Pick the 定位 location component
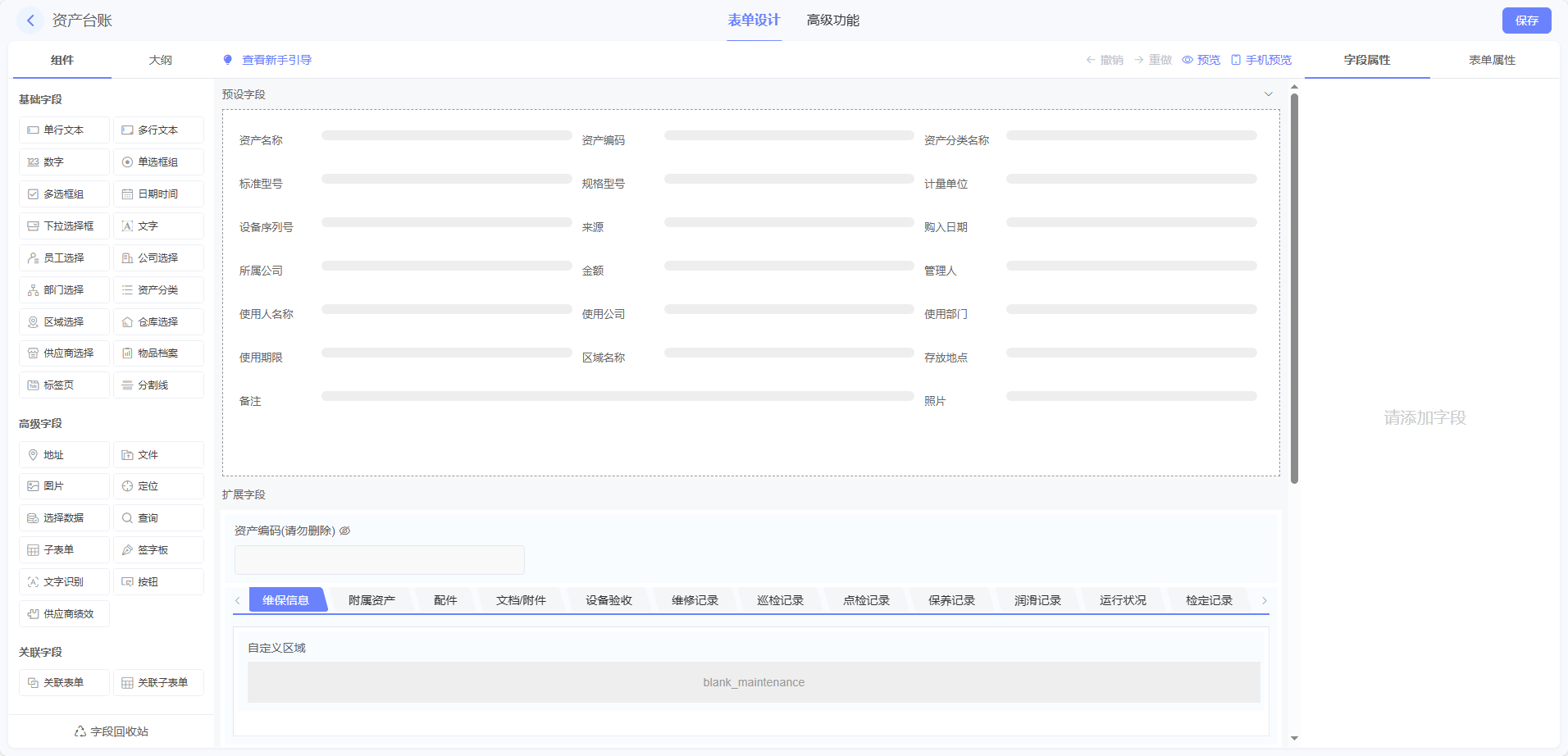Viewport: 1568px width, 756px height. [158, 486]
